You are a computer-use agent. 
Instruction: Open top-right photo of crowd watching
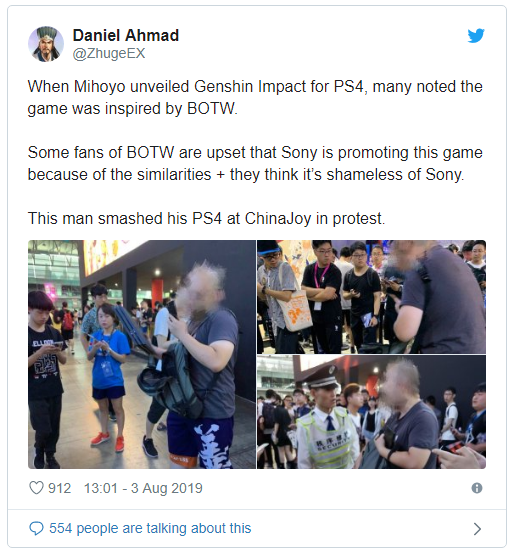pos(371,297)
